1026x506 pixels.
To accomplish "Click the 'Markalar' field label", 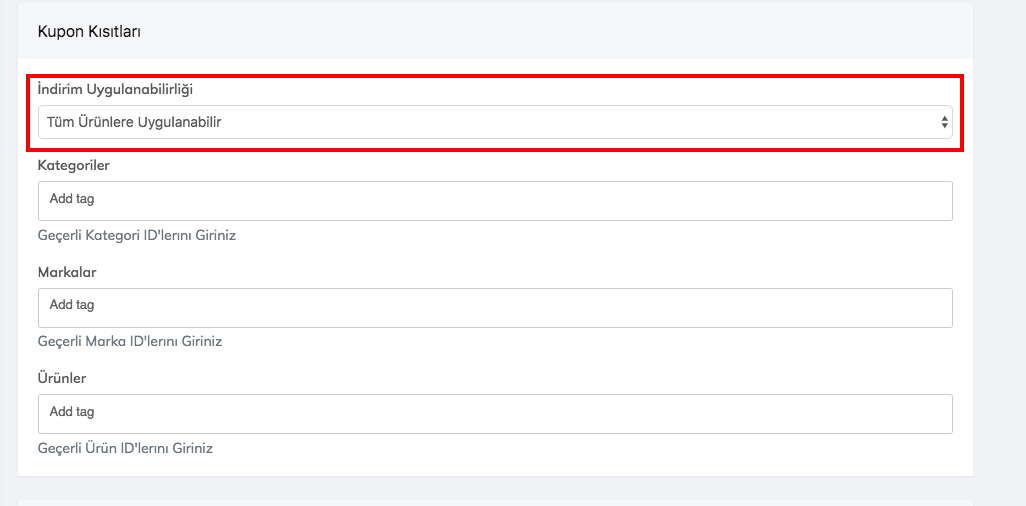I will (x=67, y=272).
